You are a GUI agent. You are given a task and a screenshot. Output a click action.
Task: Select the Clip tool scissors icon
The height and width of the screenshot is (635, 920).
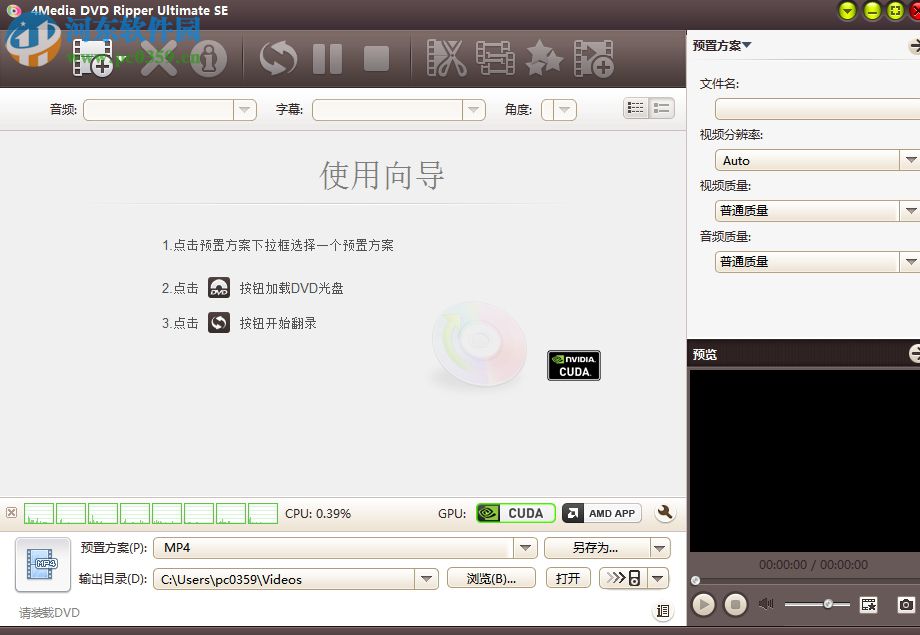[x=447, y=57]
